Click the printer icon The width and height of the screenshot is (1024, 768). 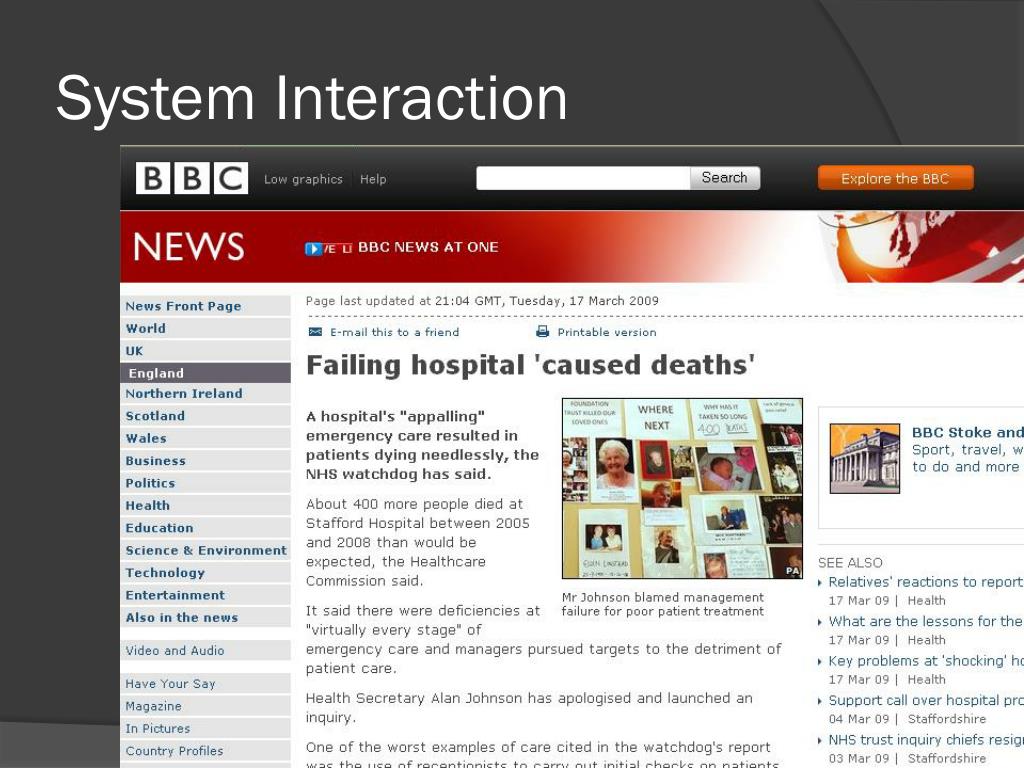tap(542, 332)
